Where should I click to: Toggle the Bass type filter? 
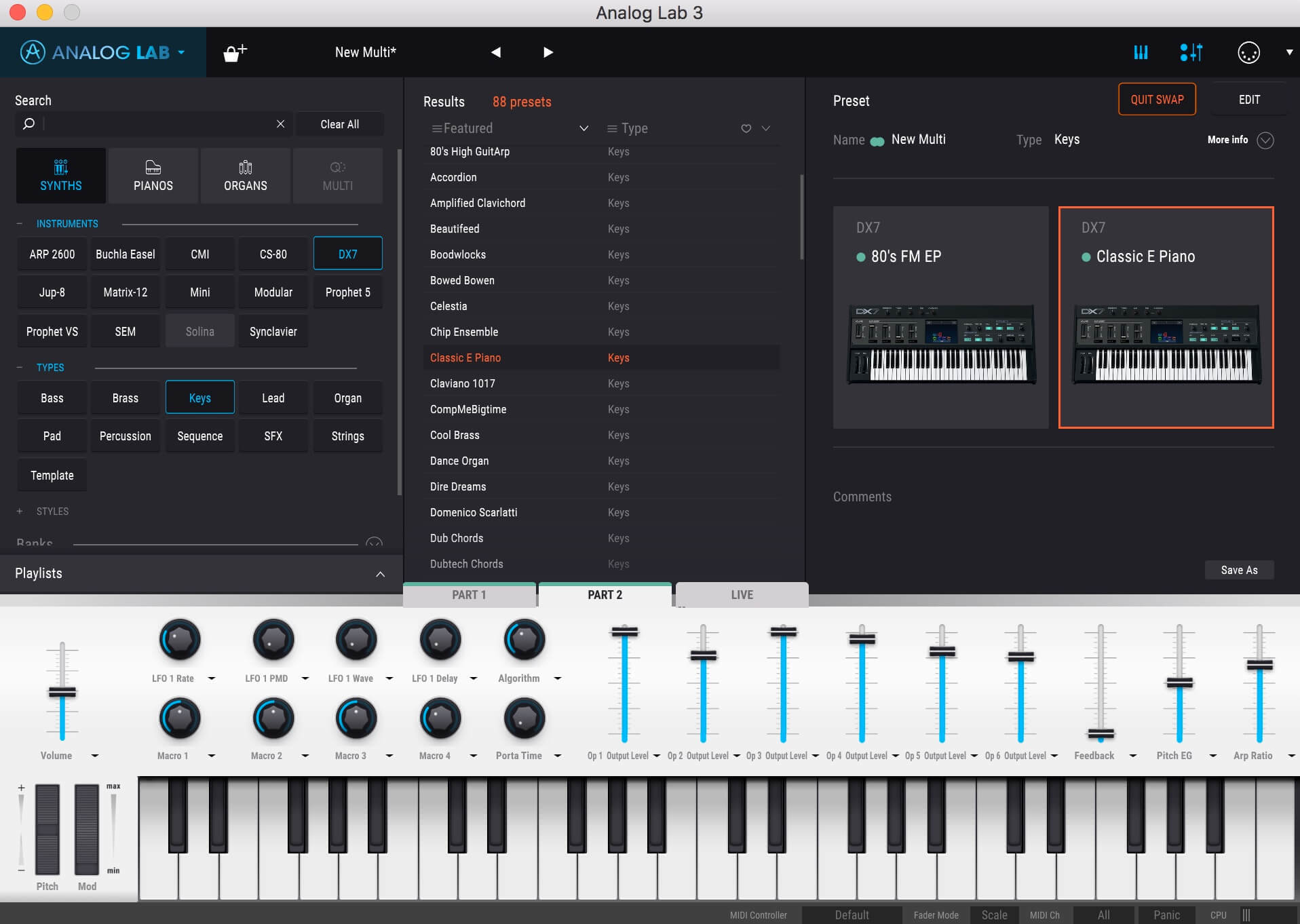(x=52, y=398)
